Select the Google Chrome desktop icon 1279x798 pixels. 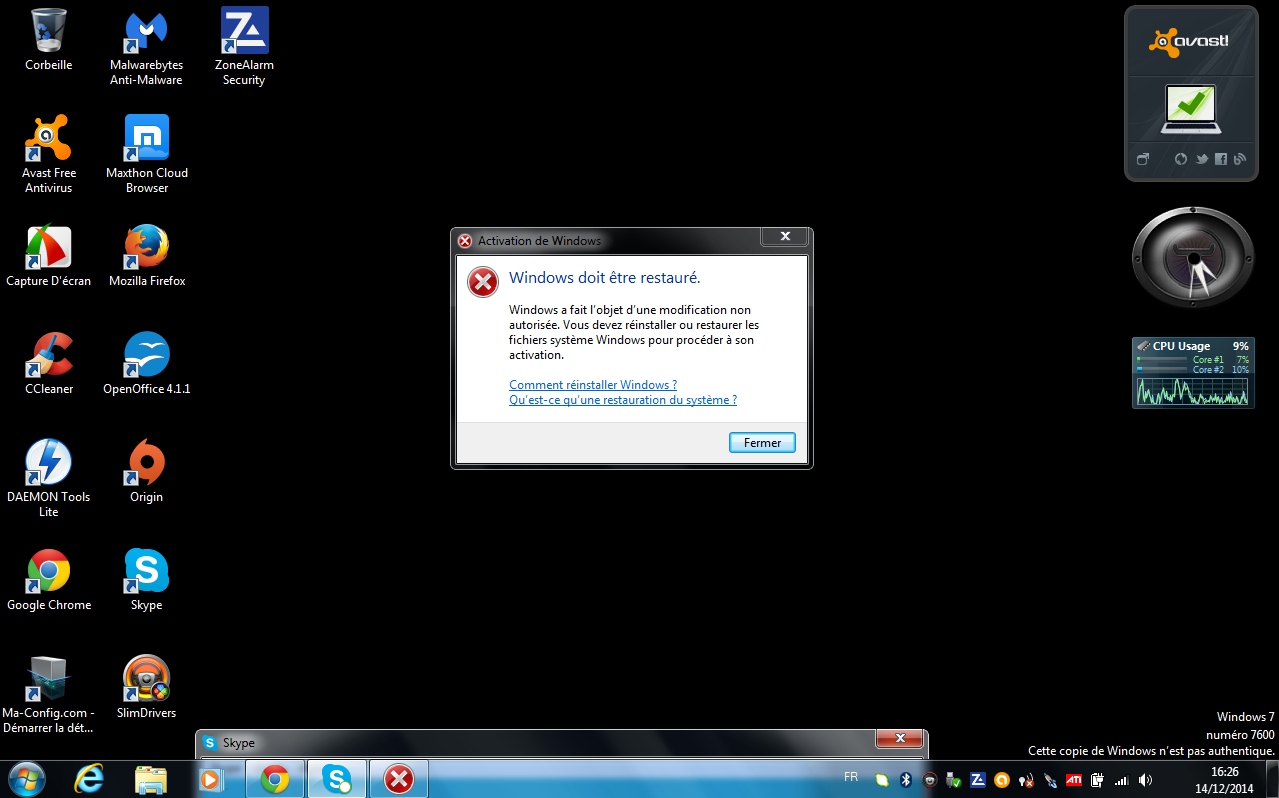(48, 579)
